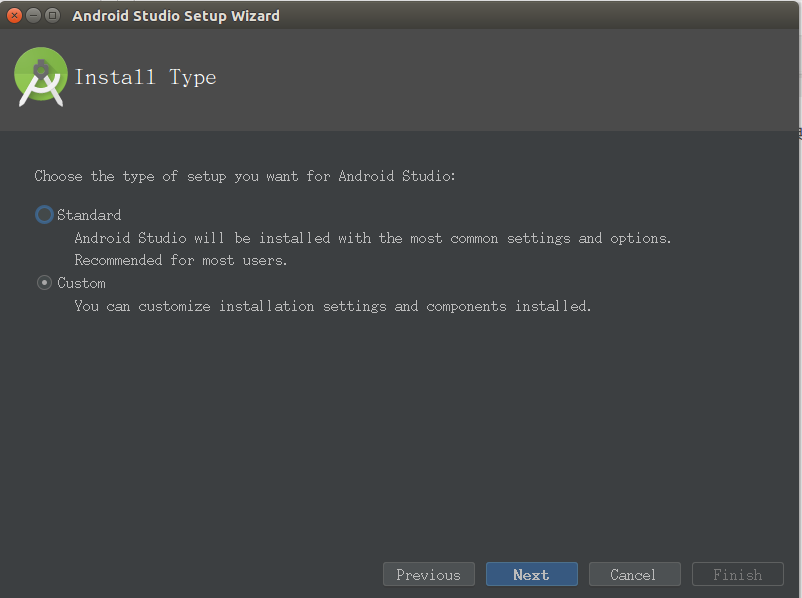Click the word Type in header banner
802x598 pixels.
[x=193, y=78]
